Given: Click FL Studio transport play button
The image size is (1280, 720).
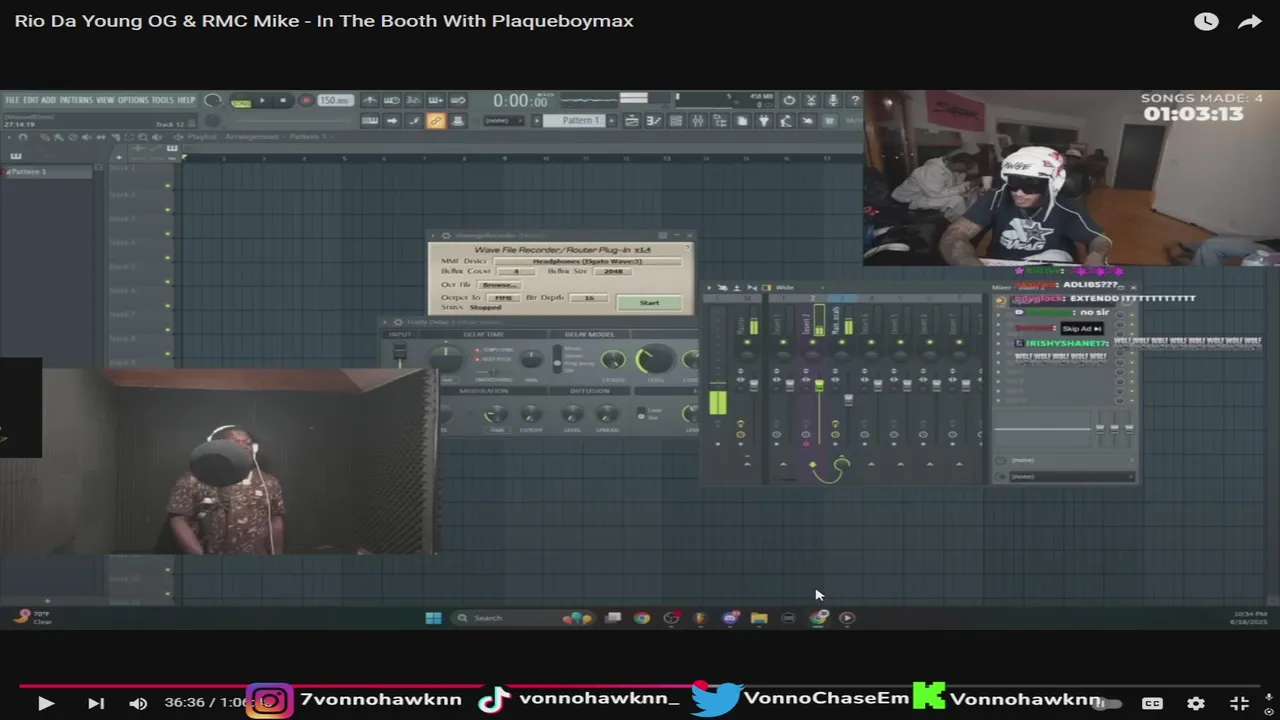Looking at the screenshot, I should tap(262, 100).
